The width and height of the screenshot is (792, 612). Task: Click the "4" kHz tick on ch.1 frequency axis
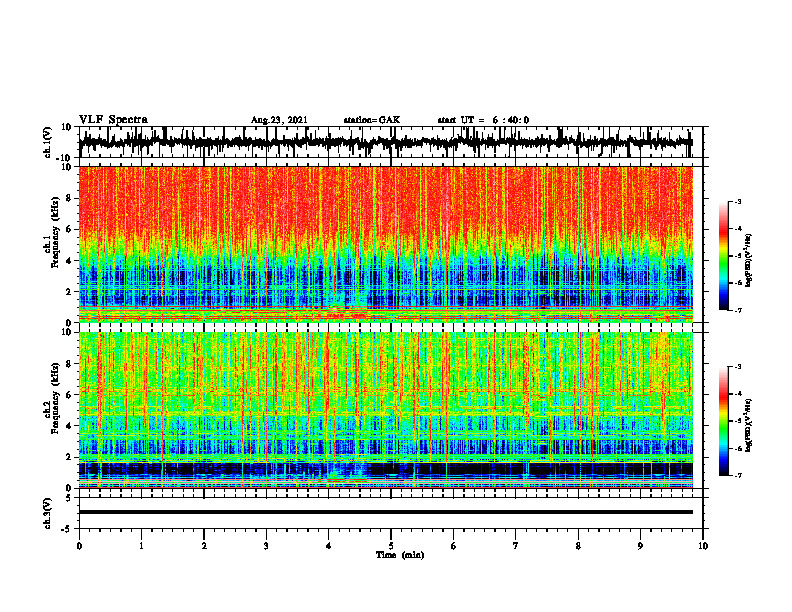click(x=70, y=261)
